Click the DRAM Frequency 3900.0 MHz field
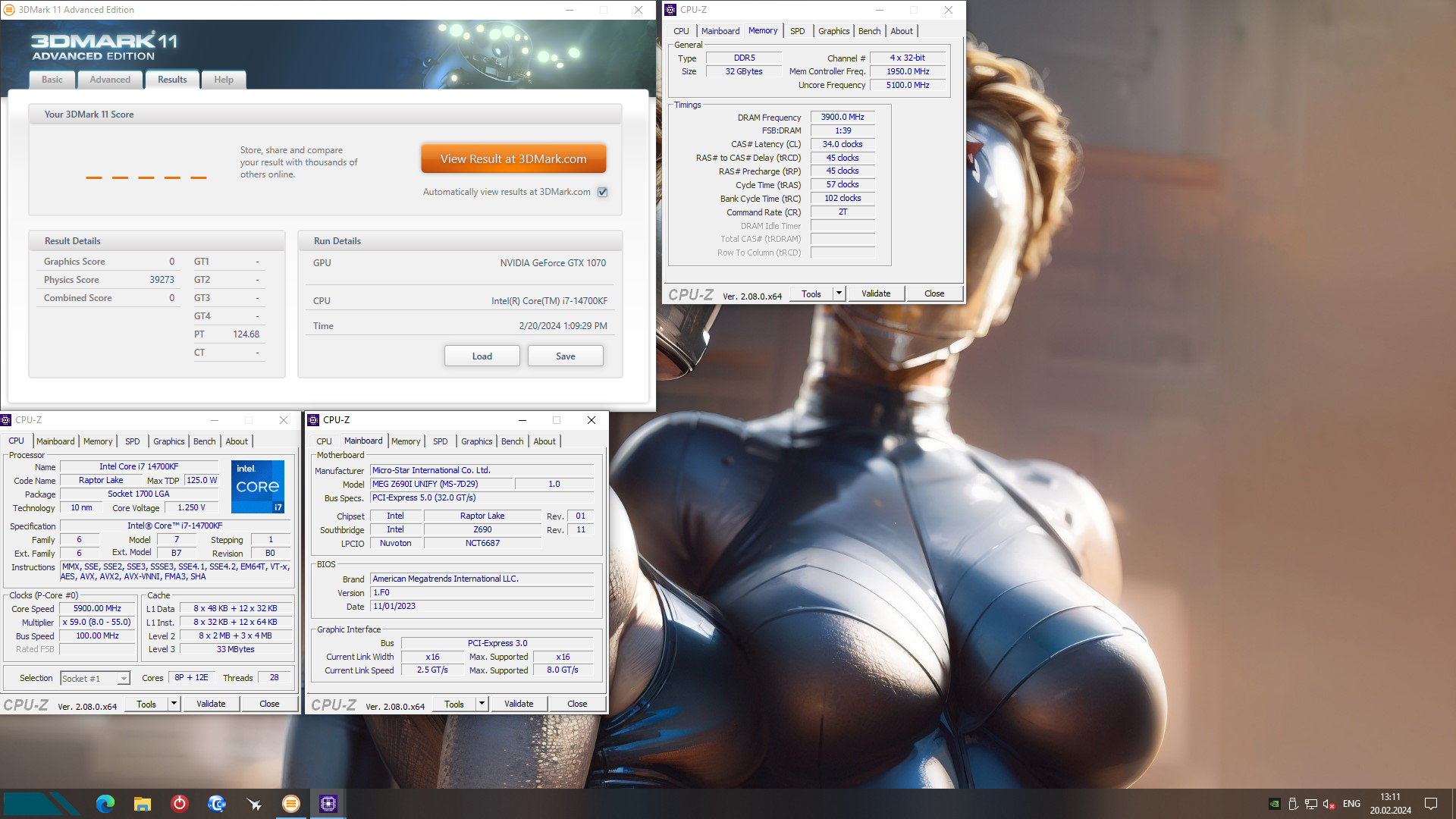This screenshot has width=1456, height=819. (x=843, y=118)
